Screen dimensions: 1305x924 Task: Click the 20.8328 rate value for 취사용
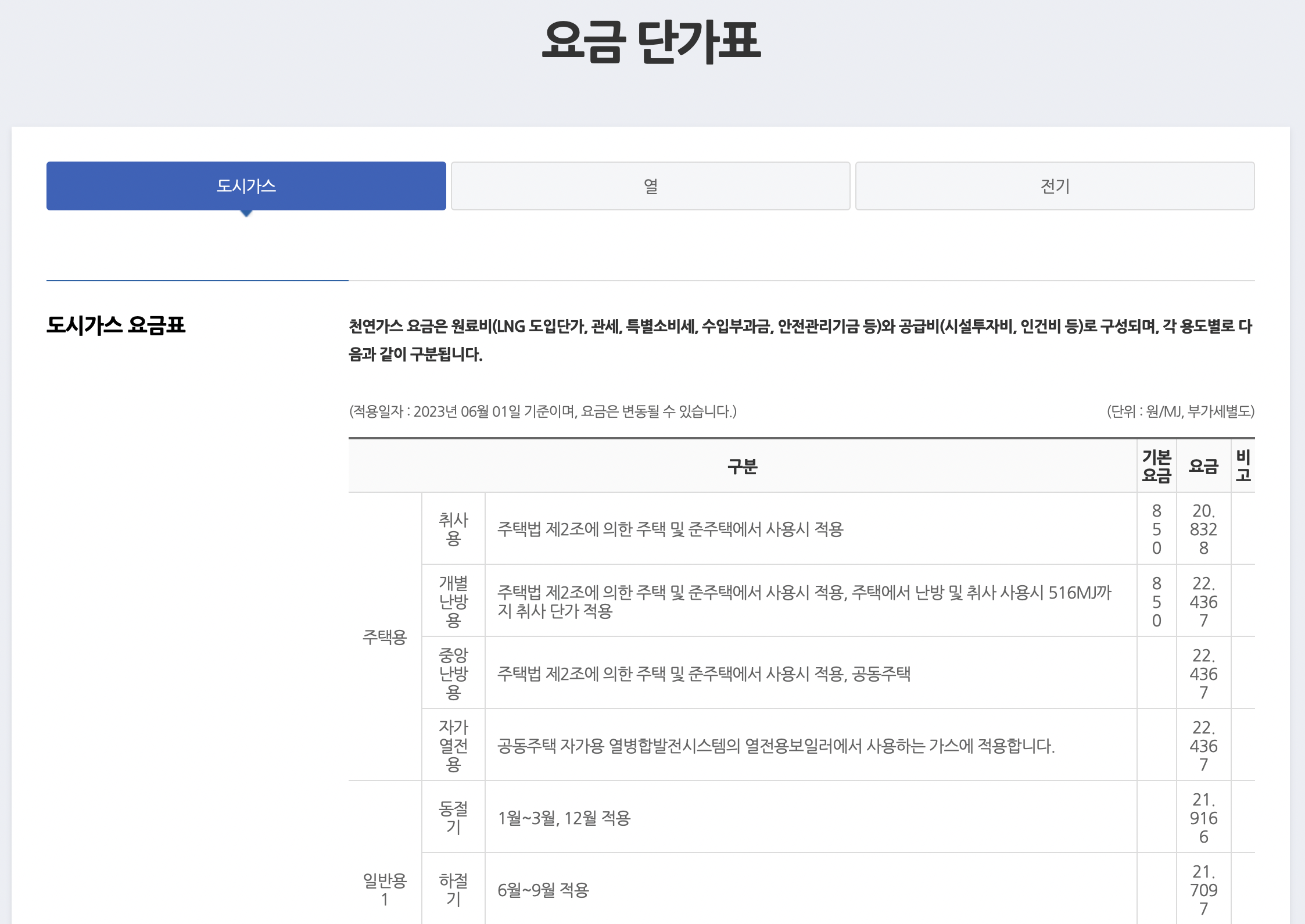tap(1203, 529)
